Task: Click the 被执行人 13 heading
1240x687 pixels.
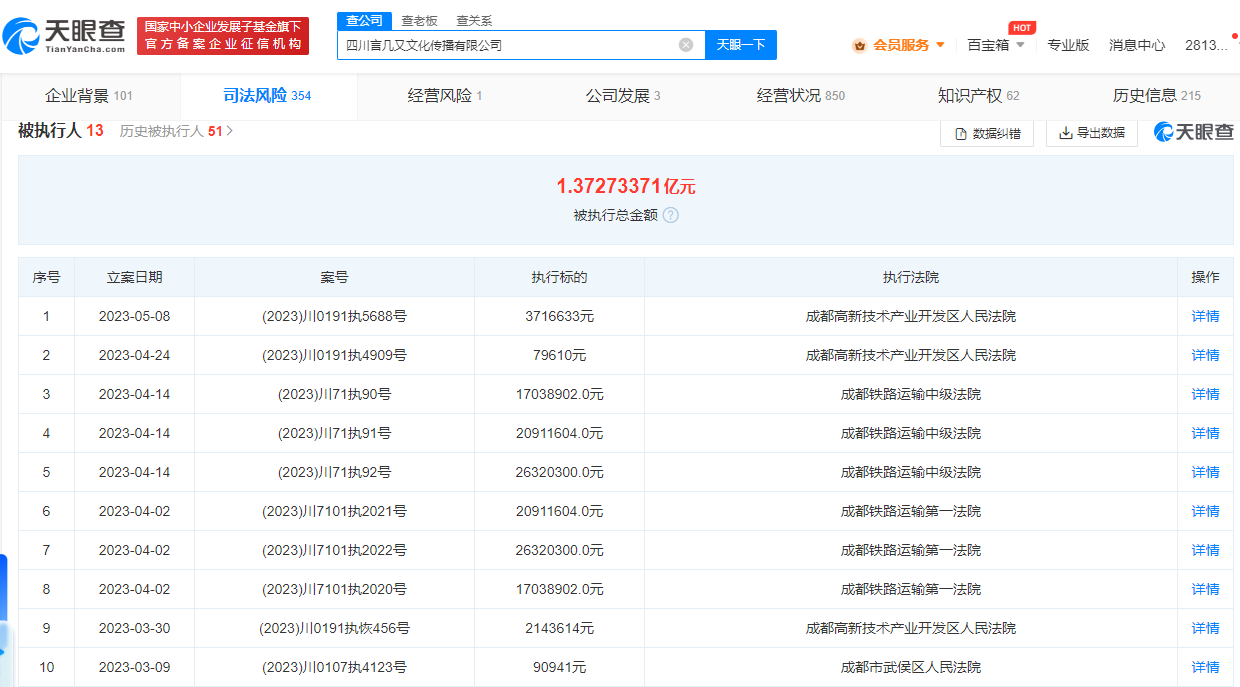Action: [x=61, y=131]
